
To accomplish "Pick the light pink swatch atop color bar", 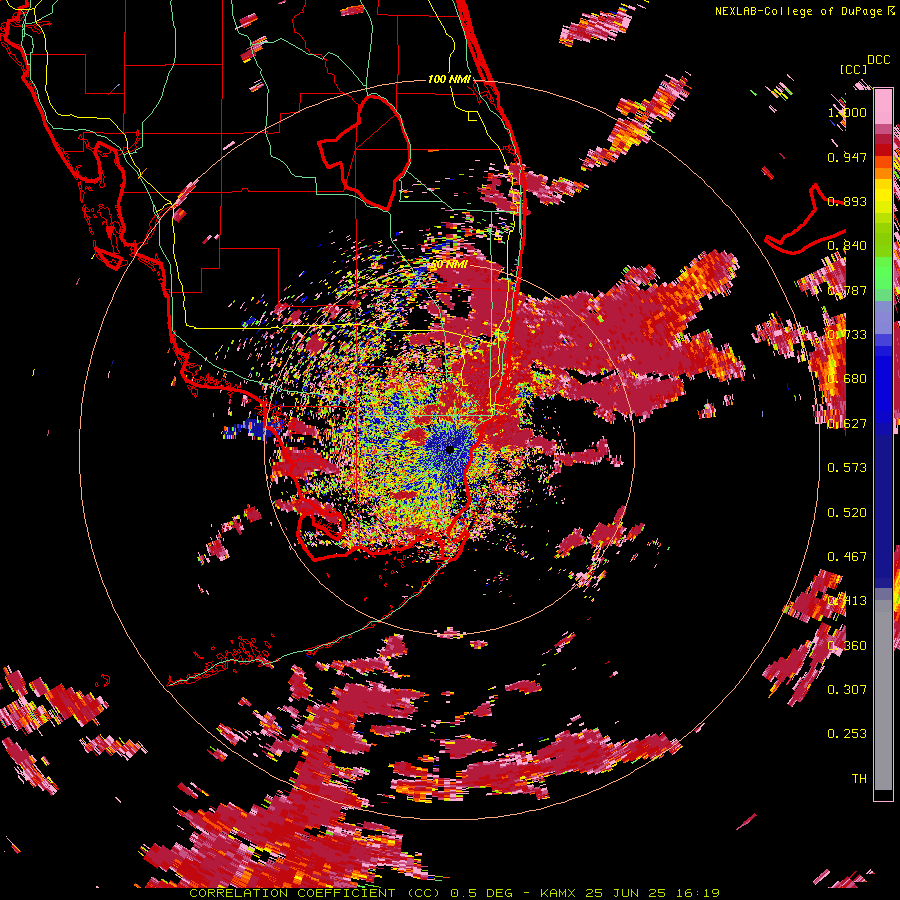I will click(x=883, y=107).
